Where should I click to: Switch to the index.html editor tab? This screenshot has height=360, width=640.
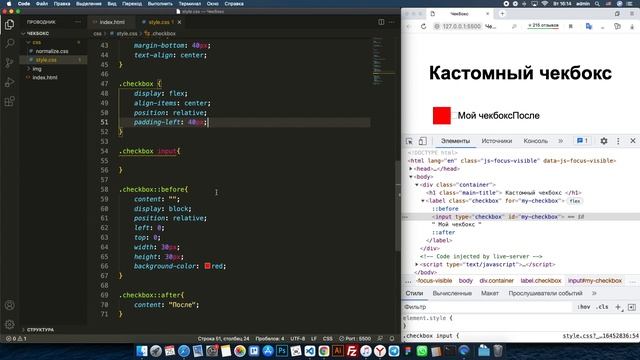tap(112, 22)
